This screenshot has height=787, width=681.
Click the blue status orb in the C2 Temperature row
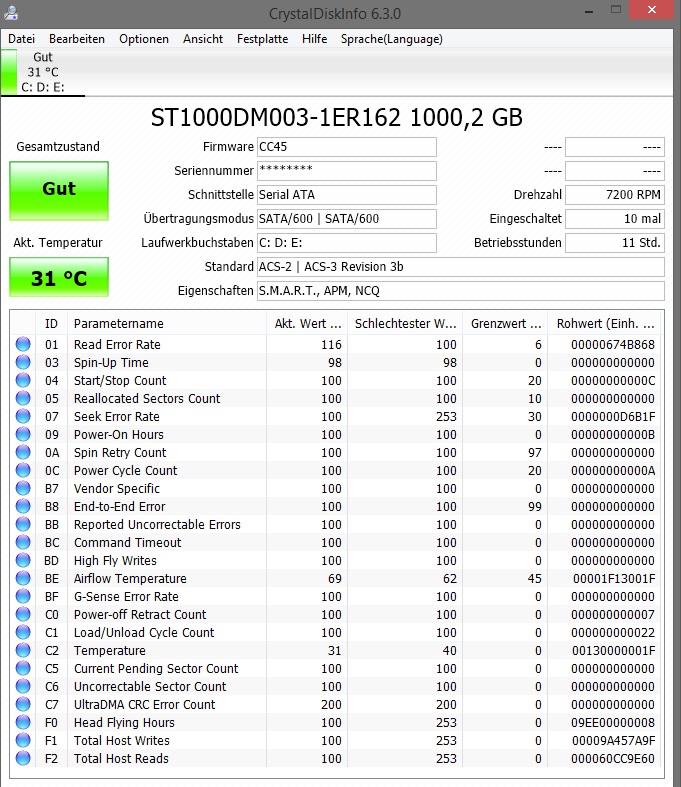(23, 650)
